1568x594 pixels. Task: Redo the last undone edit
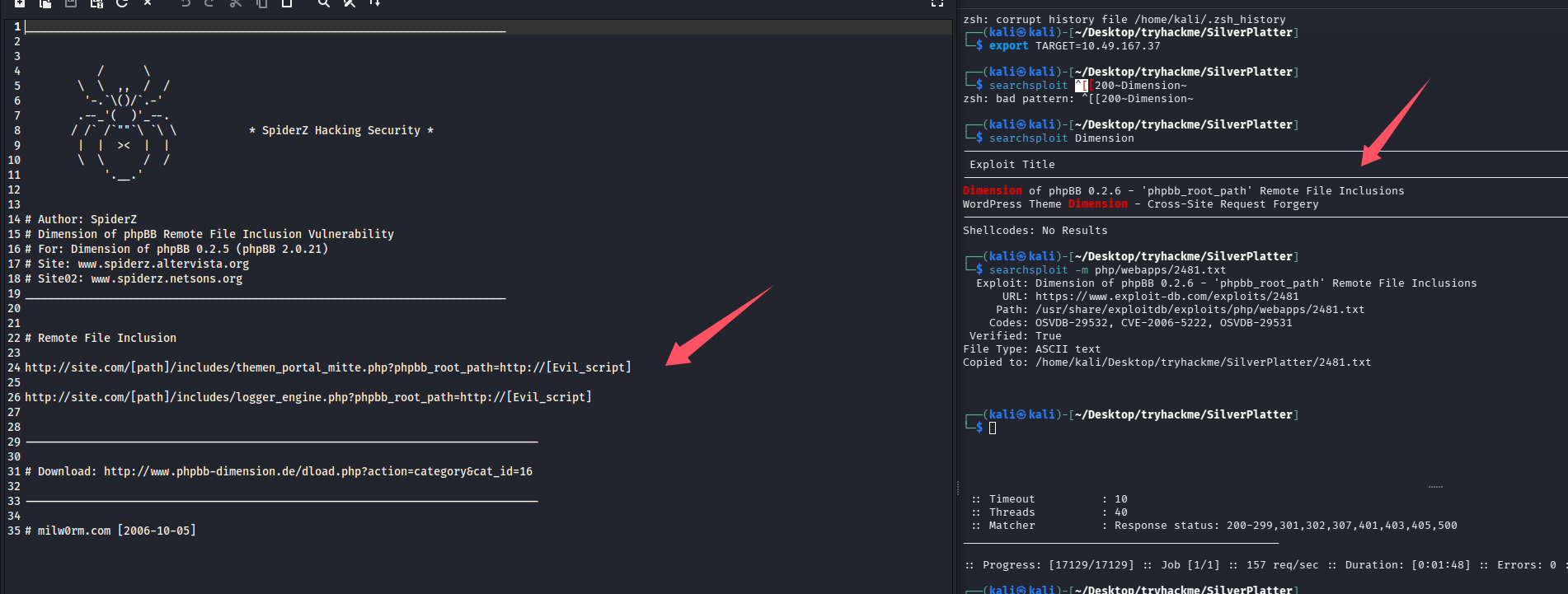[209, 3]
